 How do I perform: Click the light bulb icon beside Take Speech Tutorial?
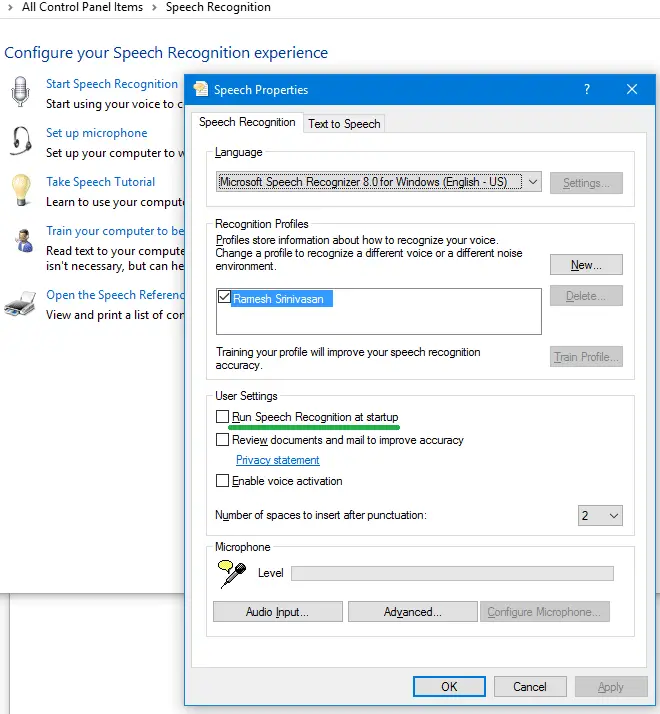coord(21,190)
